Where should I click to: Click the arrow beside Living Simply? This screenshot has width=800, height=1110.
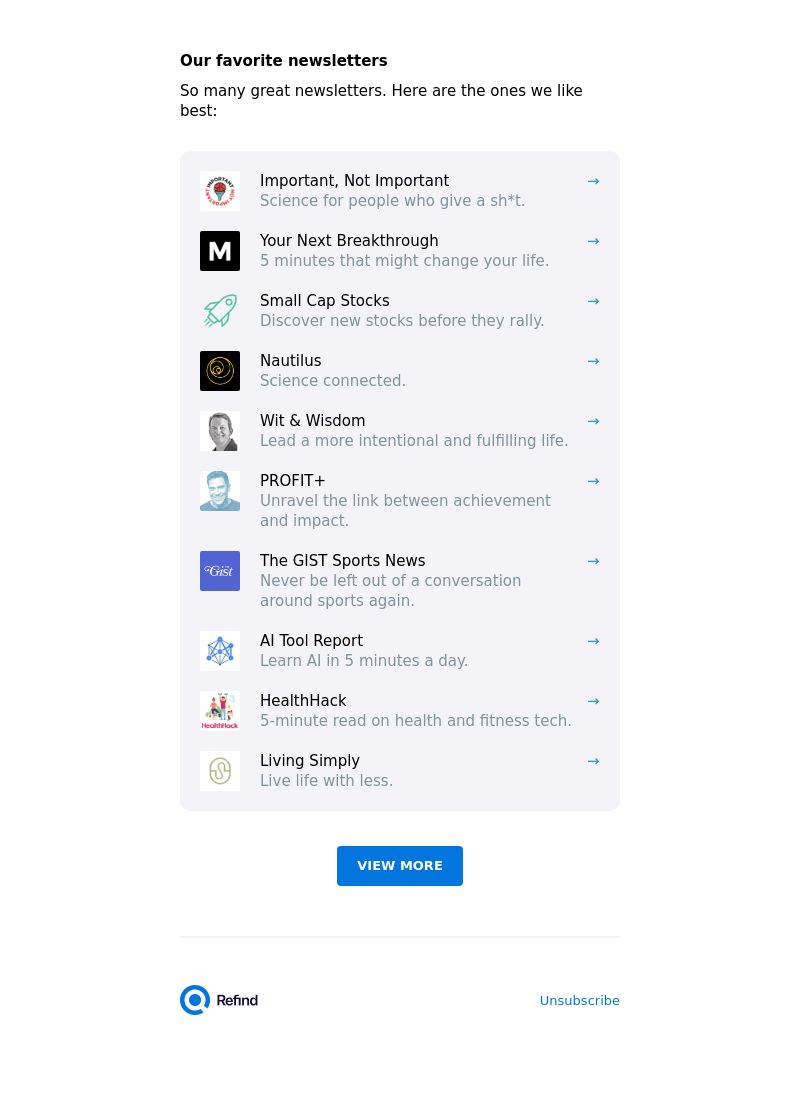593,761
